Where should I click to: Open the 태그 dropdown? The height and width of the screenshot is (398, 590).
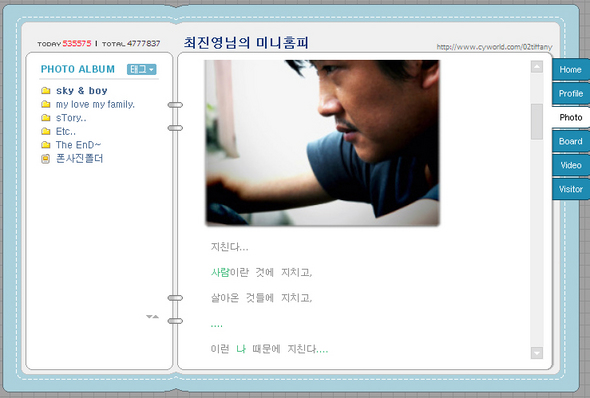(141, 69)
